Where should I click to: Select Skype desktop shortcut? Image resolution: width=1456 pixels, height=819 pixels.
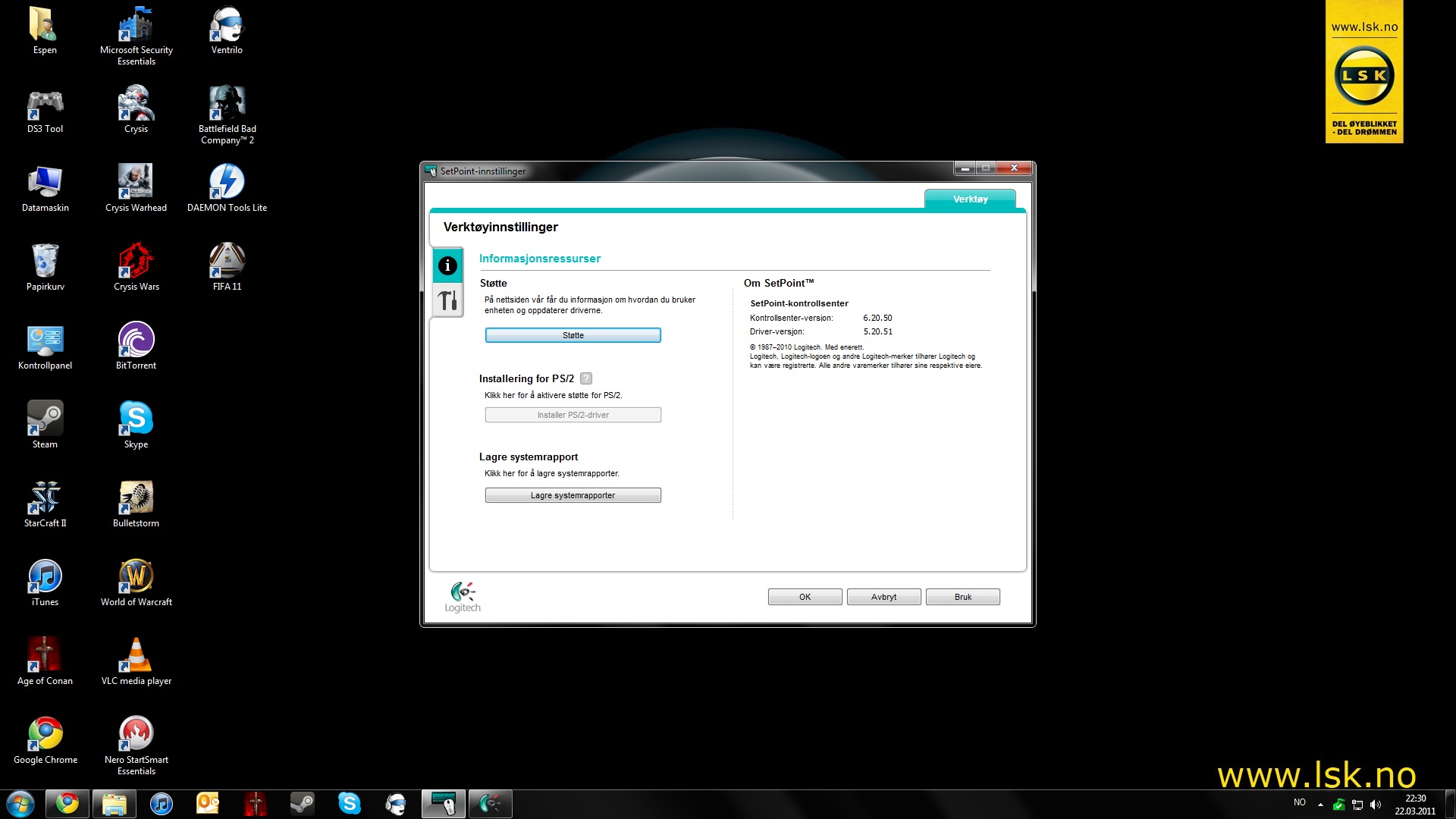(136, 426)
